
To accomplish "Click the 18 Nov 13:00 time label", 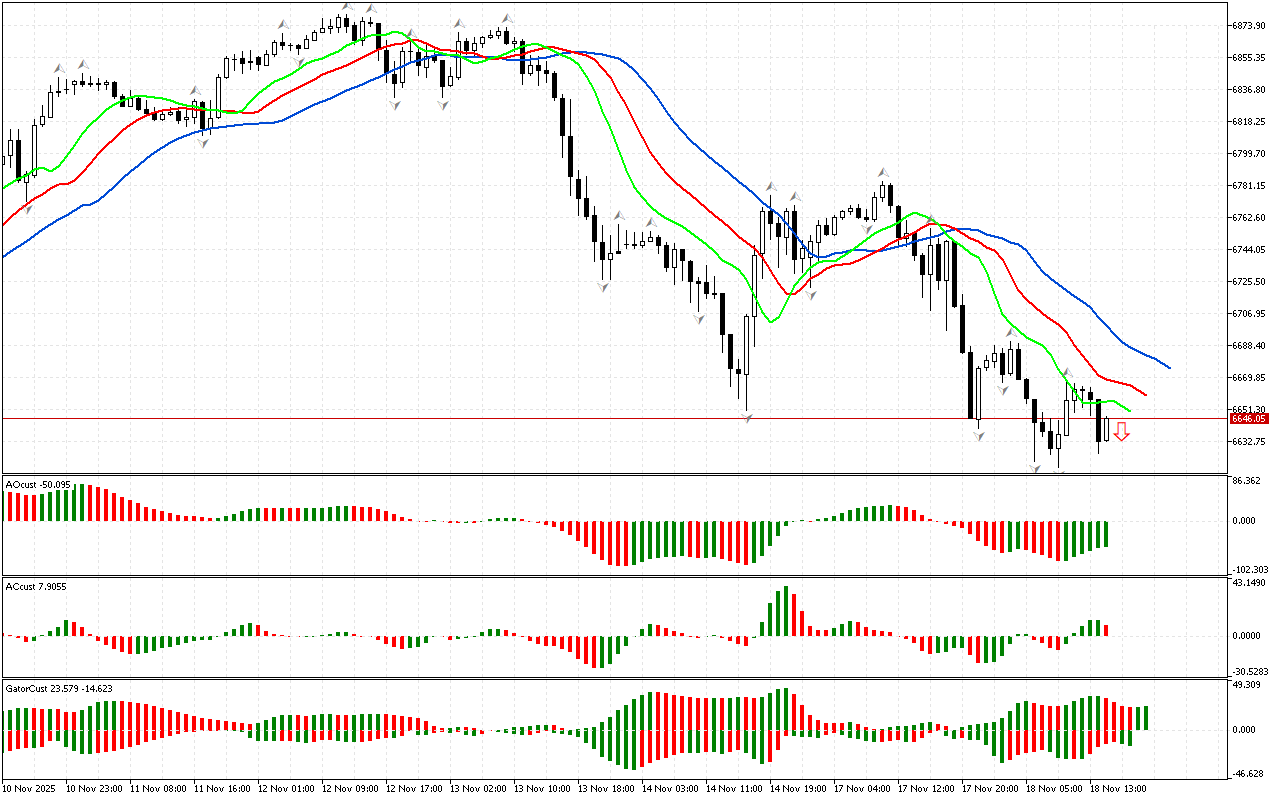I will 1117,789.
